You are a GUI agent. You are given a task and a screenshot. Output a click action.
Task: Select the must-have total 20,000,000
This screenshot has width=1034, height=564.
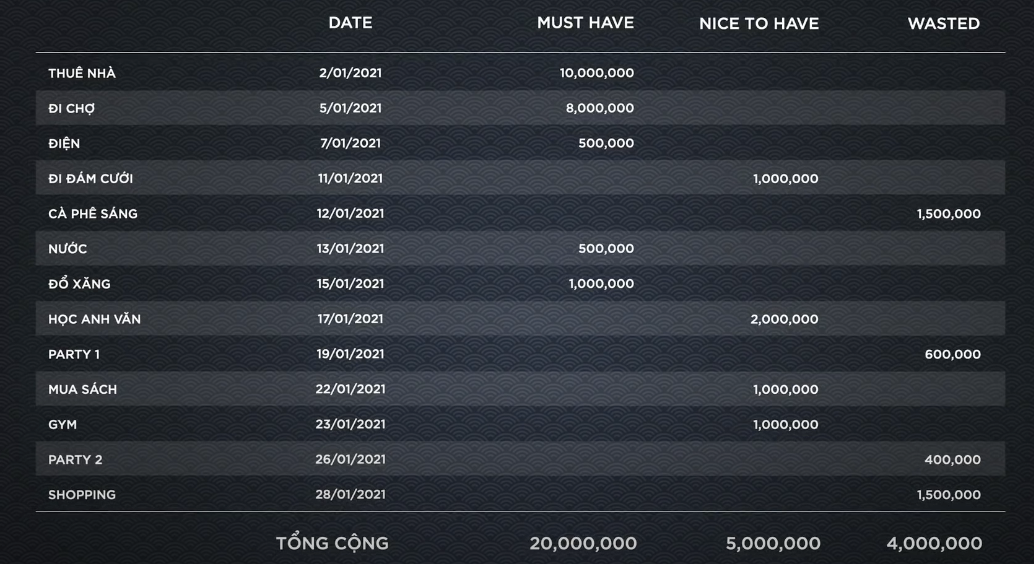[583, 544]
